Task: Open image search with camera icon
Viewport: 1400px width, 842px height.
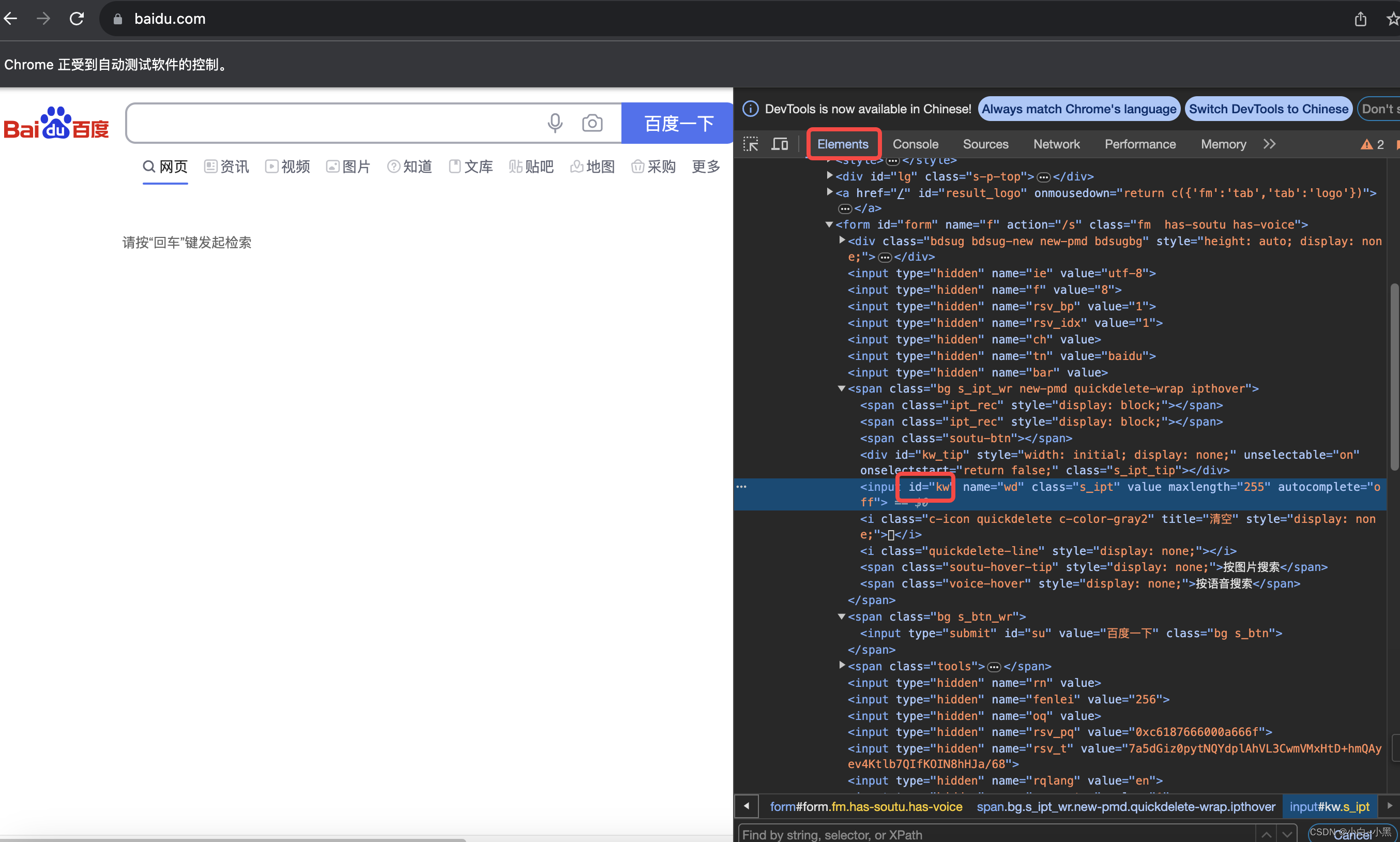Action: 592,123
